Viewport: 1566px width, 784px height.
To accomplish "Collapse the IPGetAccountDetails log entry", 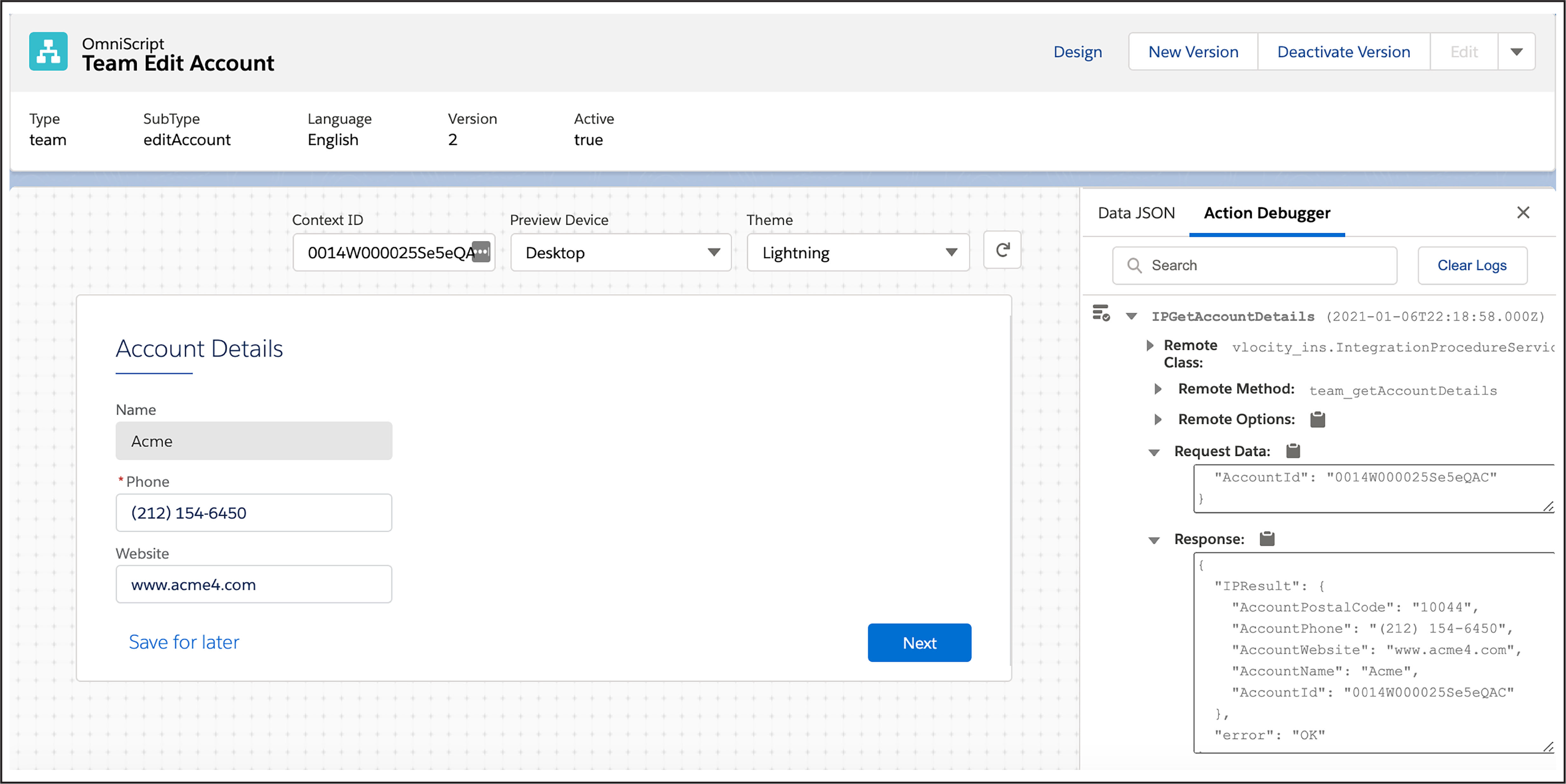I will [x=1131, y=316].
